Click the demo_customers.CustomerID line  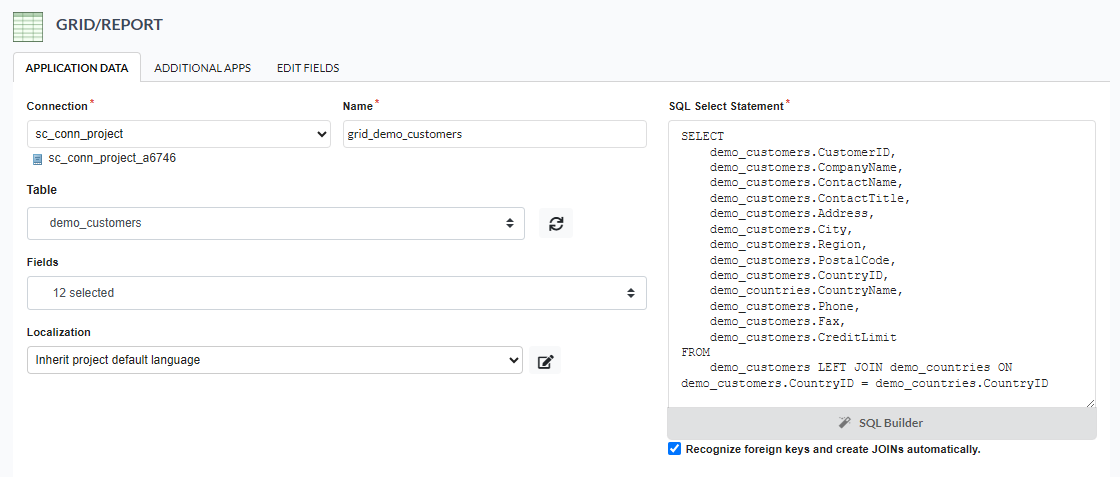pos(803,152)
